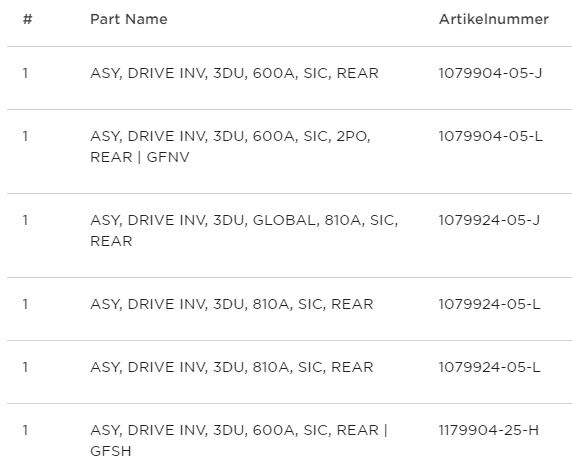Select the GLOBAL 810A SIC part name
572x461 pixels.
(244, 230)
